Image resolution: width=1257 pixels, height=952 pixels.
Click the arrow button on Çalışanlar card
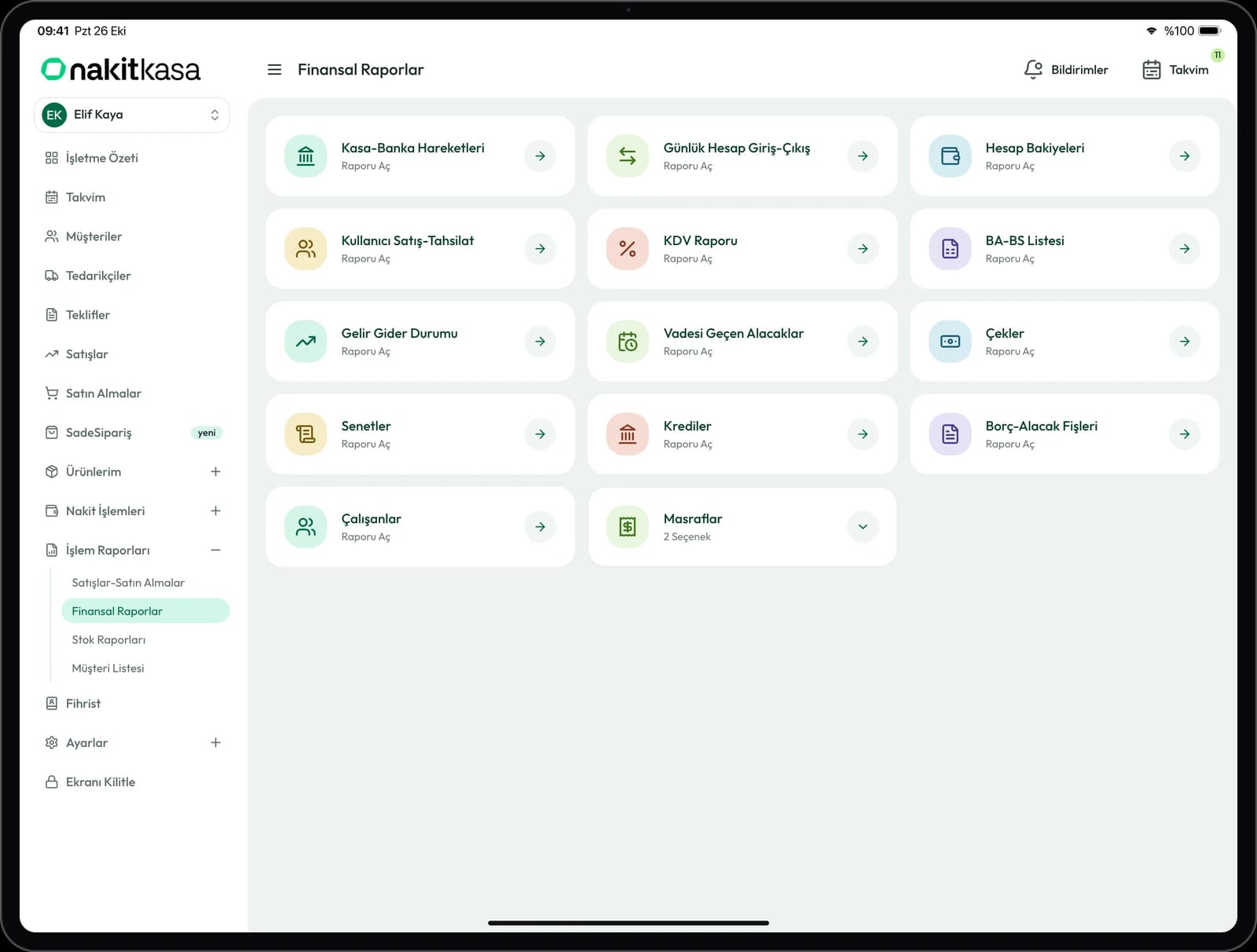[x=541, y=527]
